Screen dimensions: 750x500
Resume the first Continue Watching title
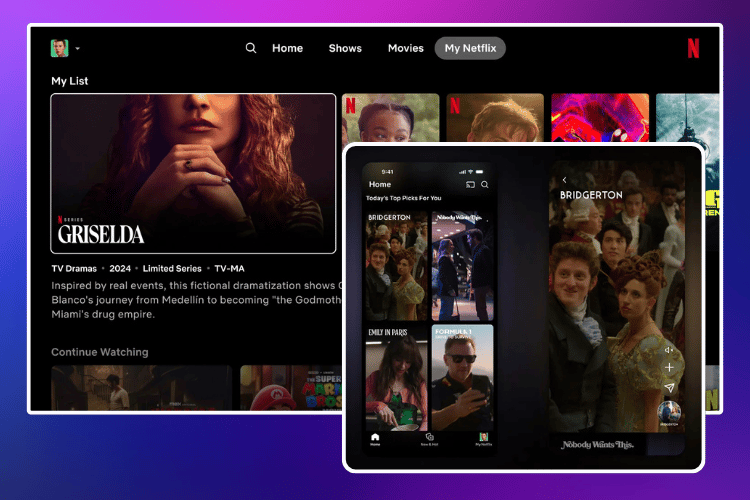click(x=142, y=388)
